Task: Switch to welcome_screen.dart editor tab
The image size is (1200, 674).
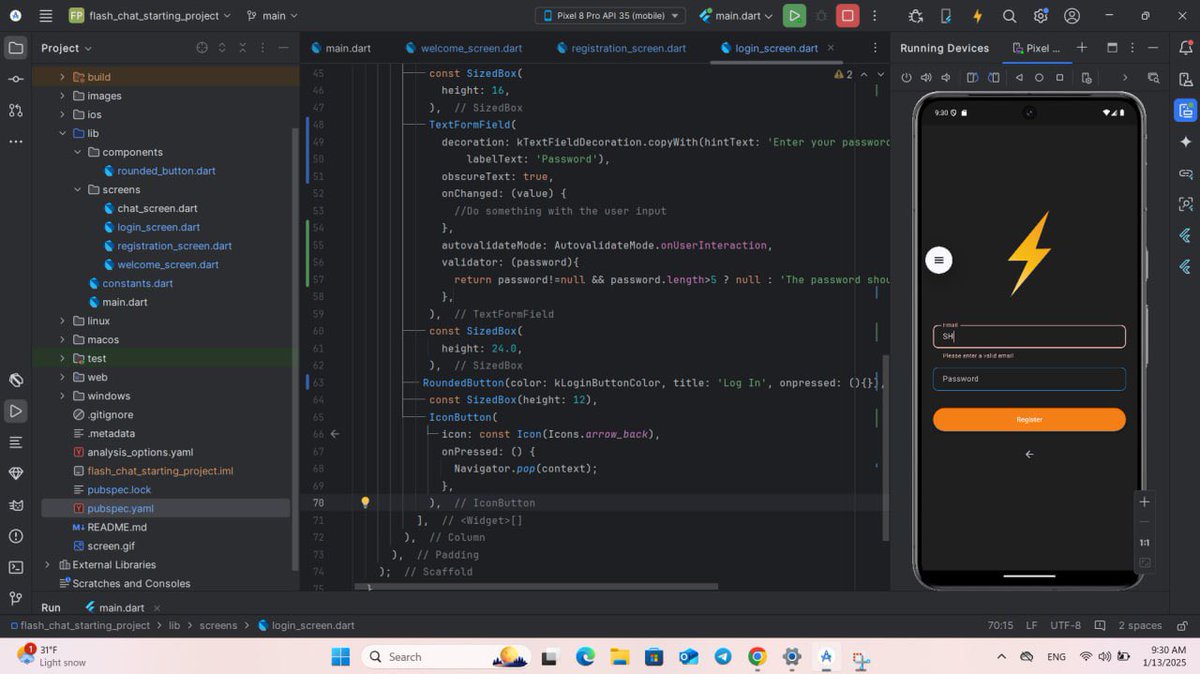Action: [x=464, y=48]
